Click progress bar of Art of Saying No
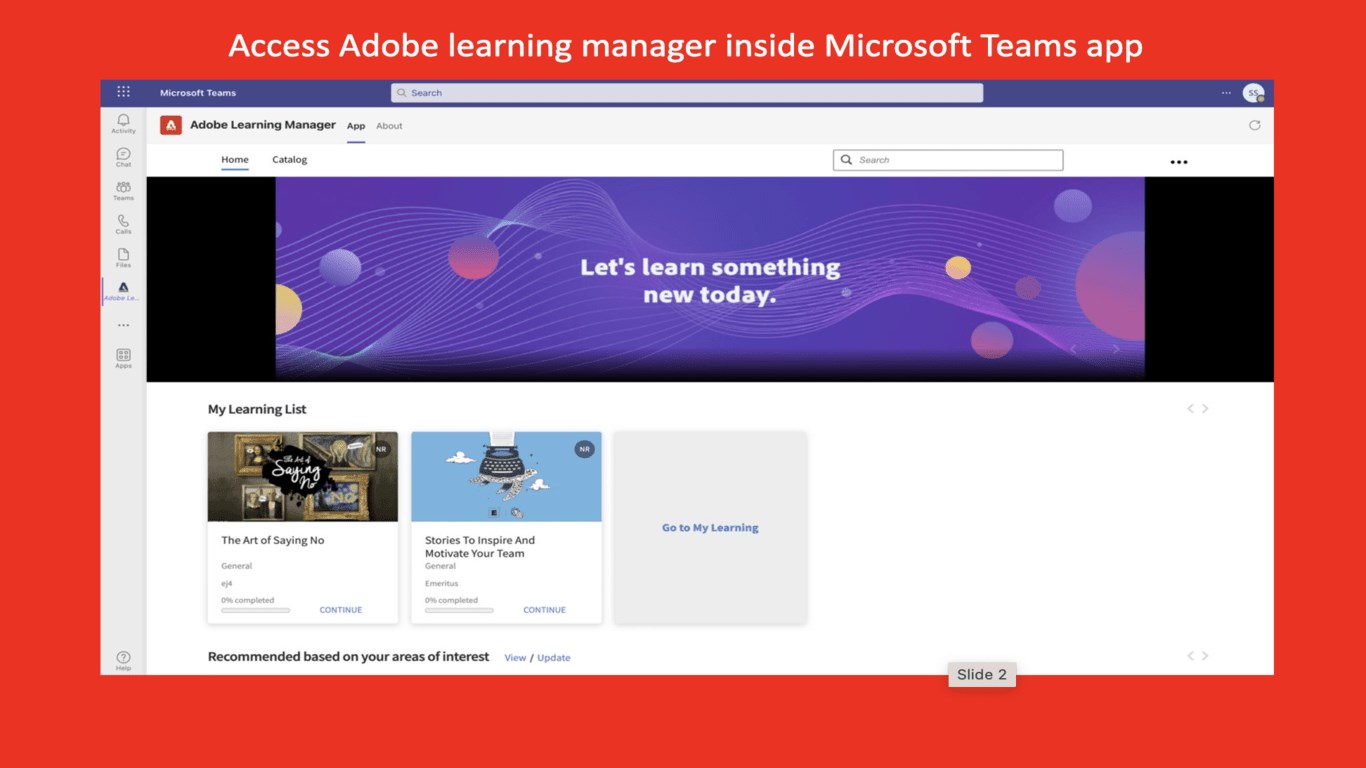1366x768 pixels. 255,610
